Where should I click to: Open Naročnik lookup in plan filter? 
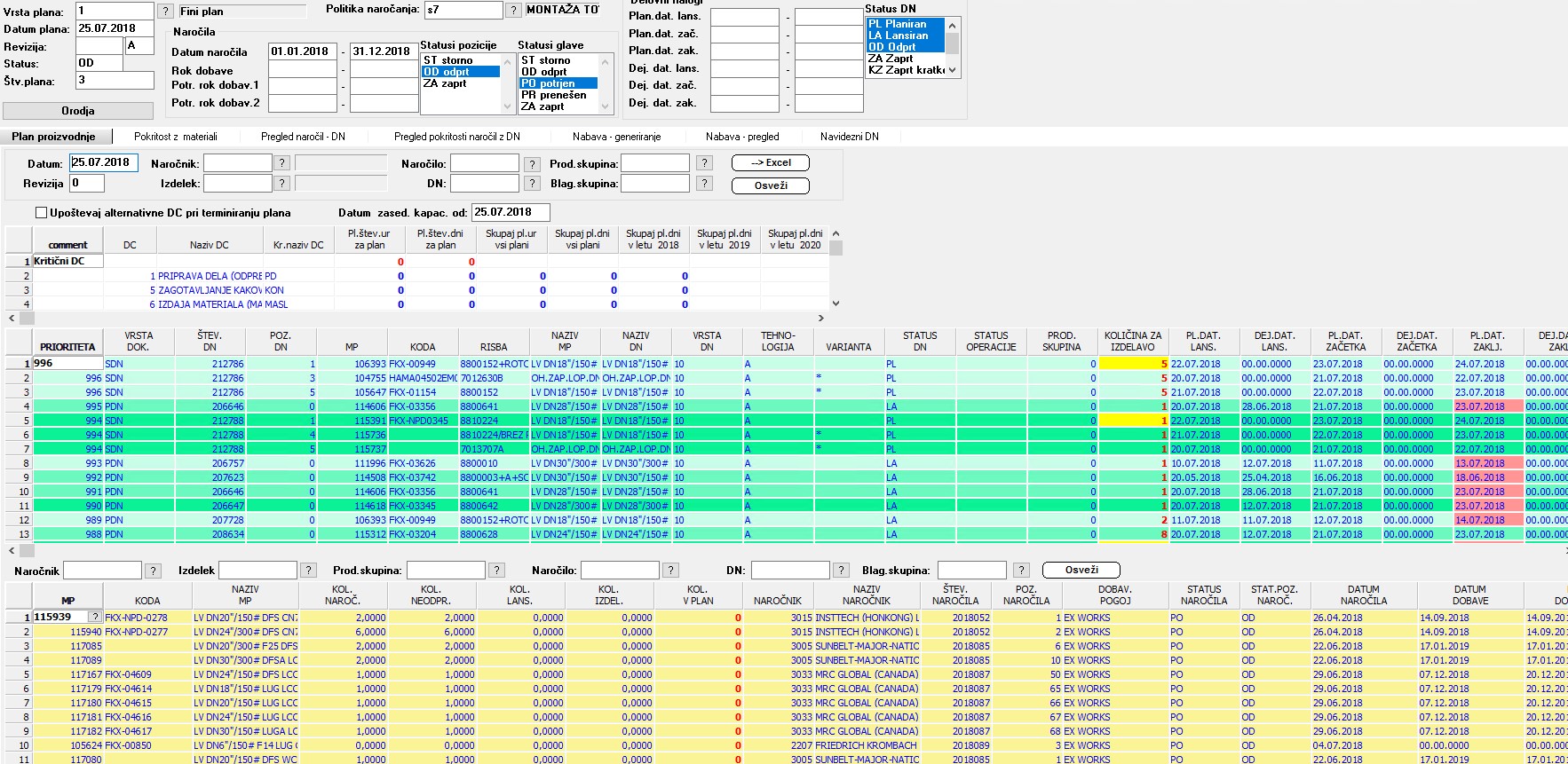click(x=281, y=162)
